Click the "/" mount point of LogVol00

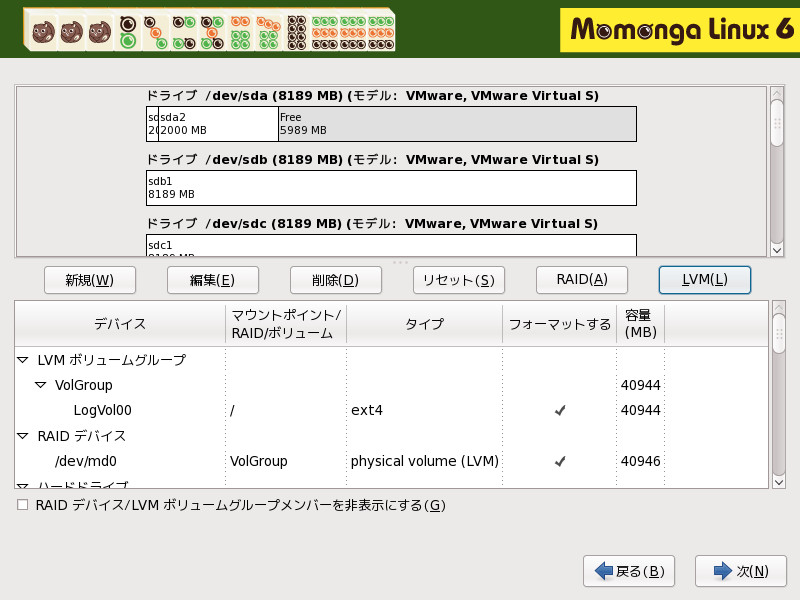click(232, 411)
